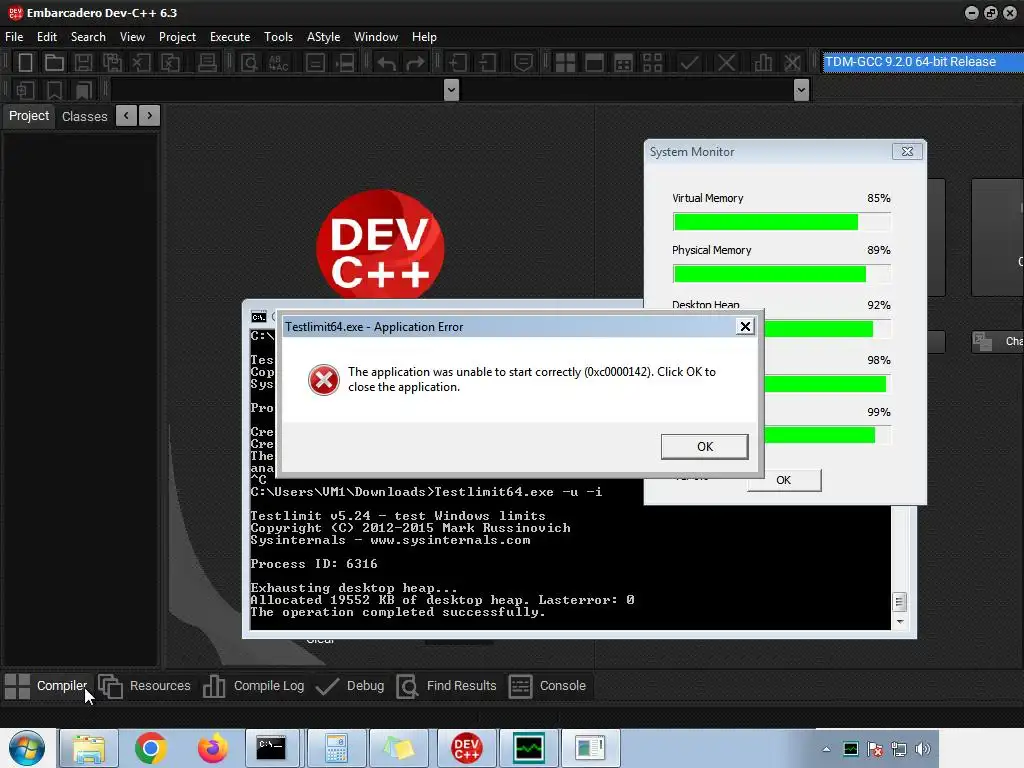Click the right chevron beside Classes tab
The image size is (1024, 768).
tap(150, 116)
